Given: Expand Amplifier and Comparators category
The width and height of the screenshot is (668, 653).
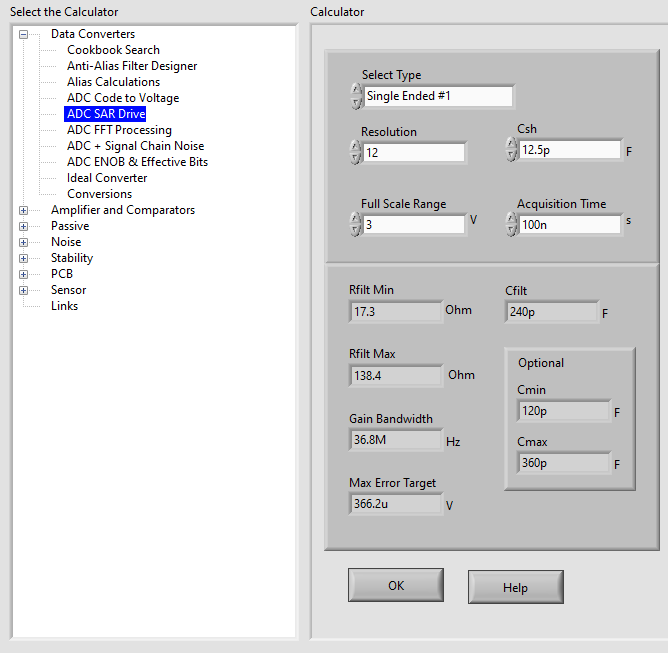Looking at the screenshot, I should (23, 210).
